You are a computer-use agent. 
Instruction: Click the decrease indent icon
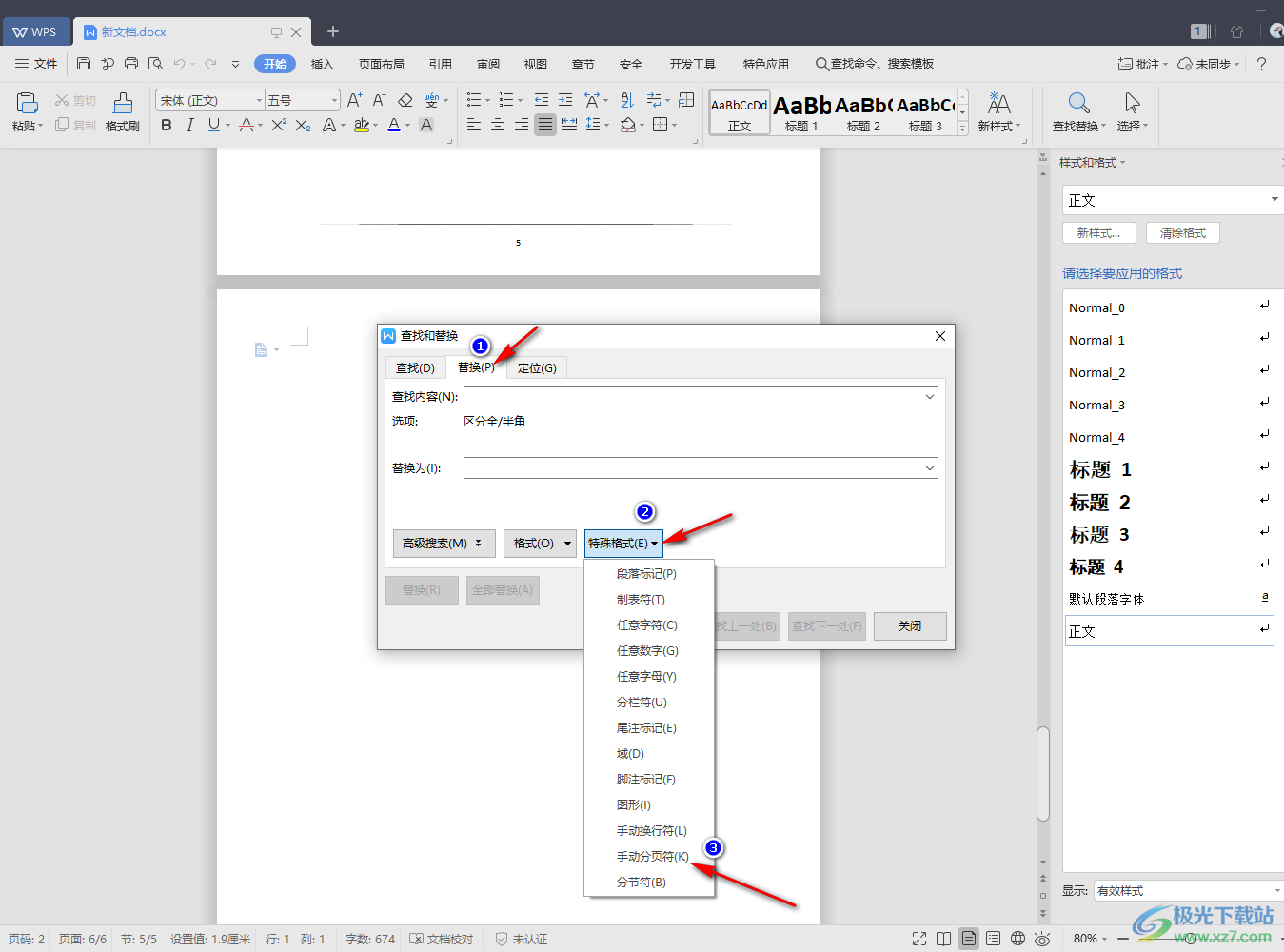click(542, 100)
